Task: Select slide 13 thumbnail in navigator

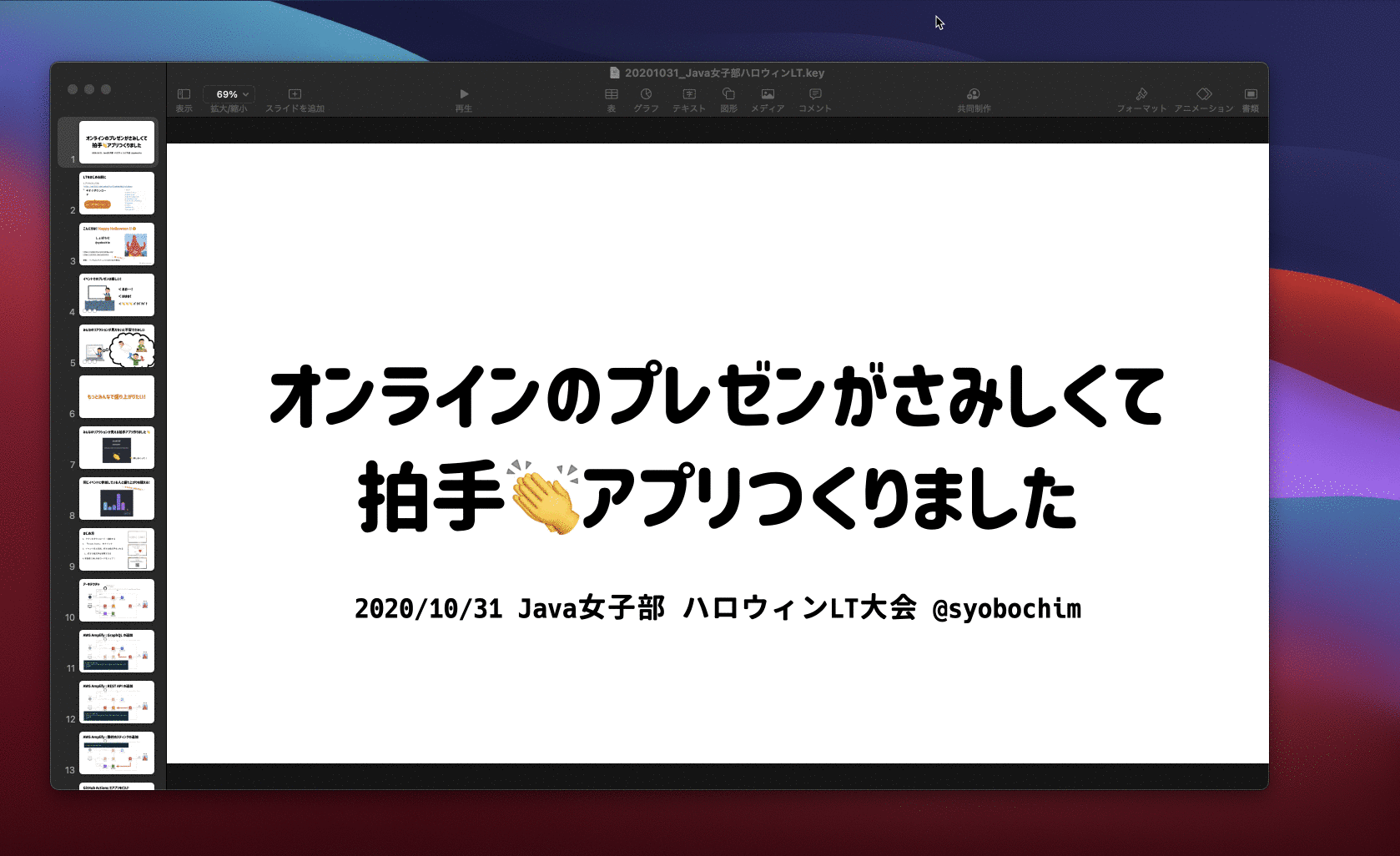Action: [x=117, y=753]
